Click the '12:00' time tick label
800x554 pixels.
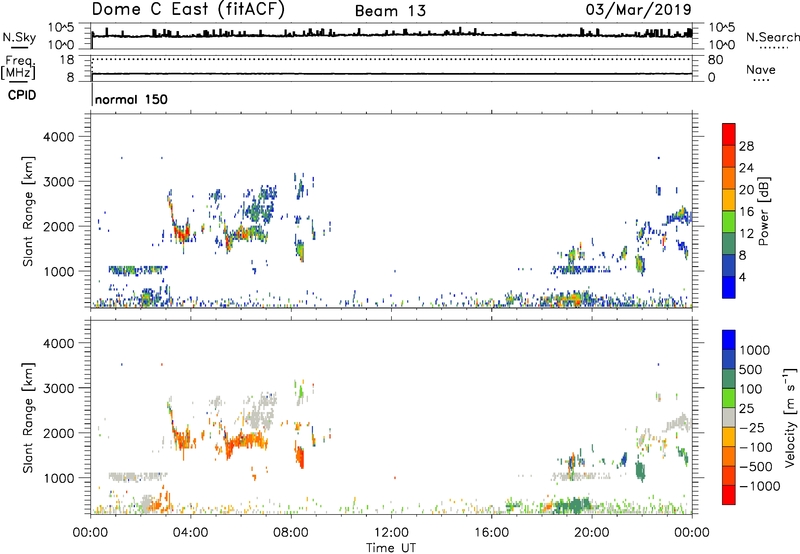point(391,533)
